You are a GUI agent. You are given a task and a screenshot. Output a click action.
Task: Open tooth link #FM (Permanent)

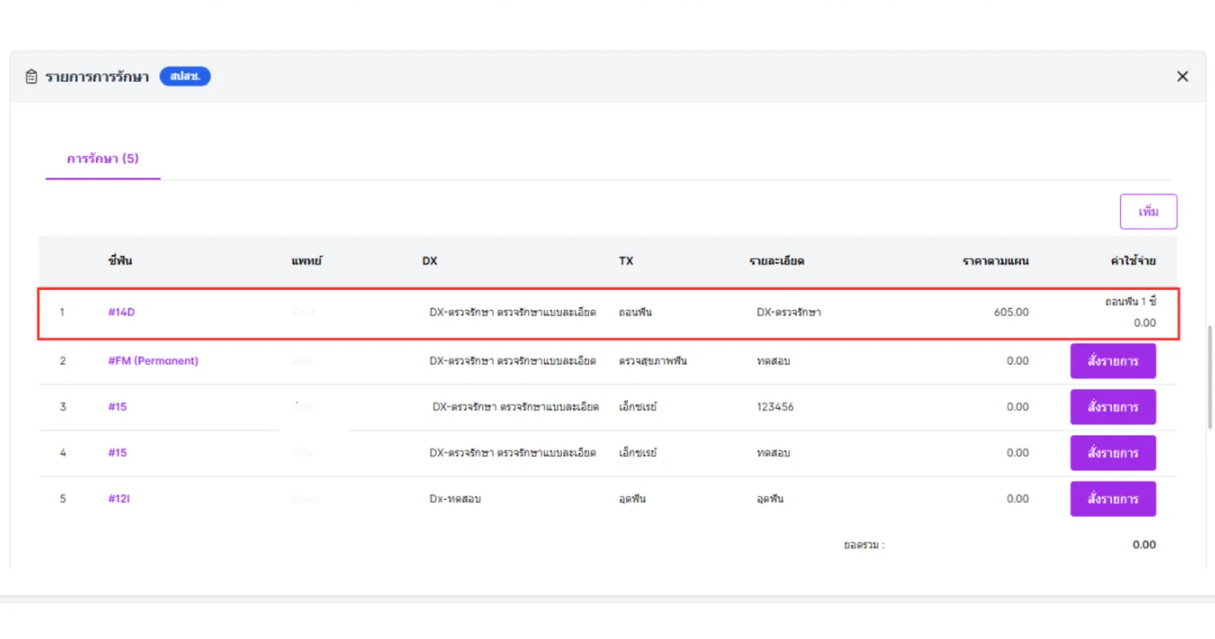[x=153, y=361]
